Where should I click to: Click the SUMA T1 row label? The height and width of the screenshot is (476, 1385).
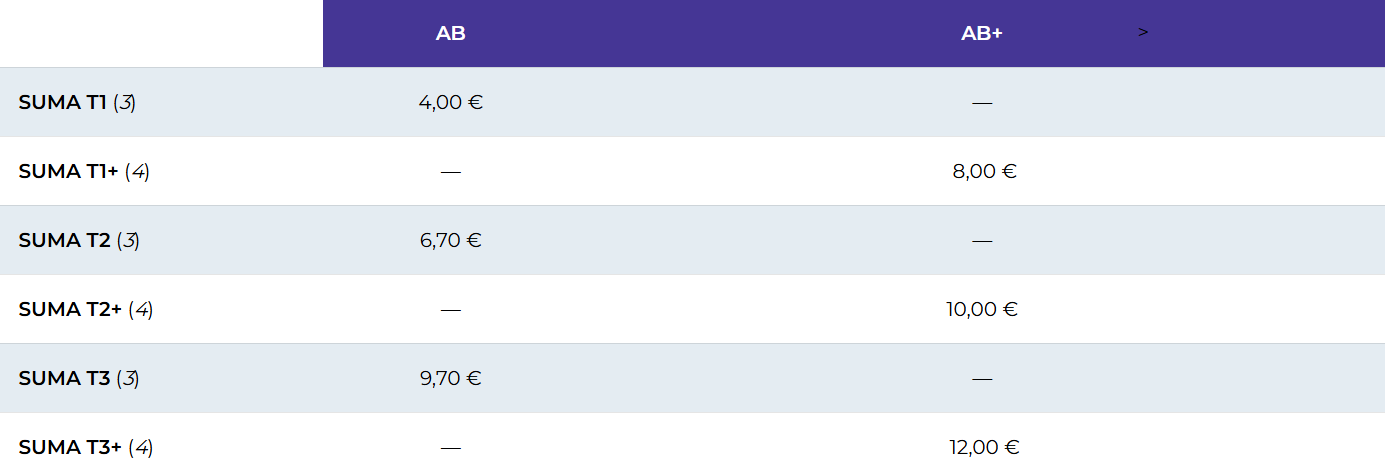click(77, 102)
